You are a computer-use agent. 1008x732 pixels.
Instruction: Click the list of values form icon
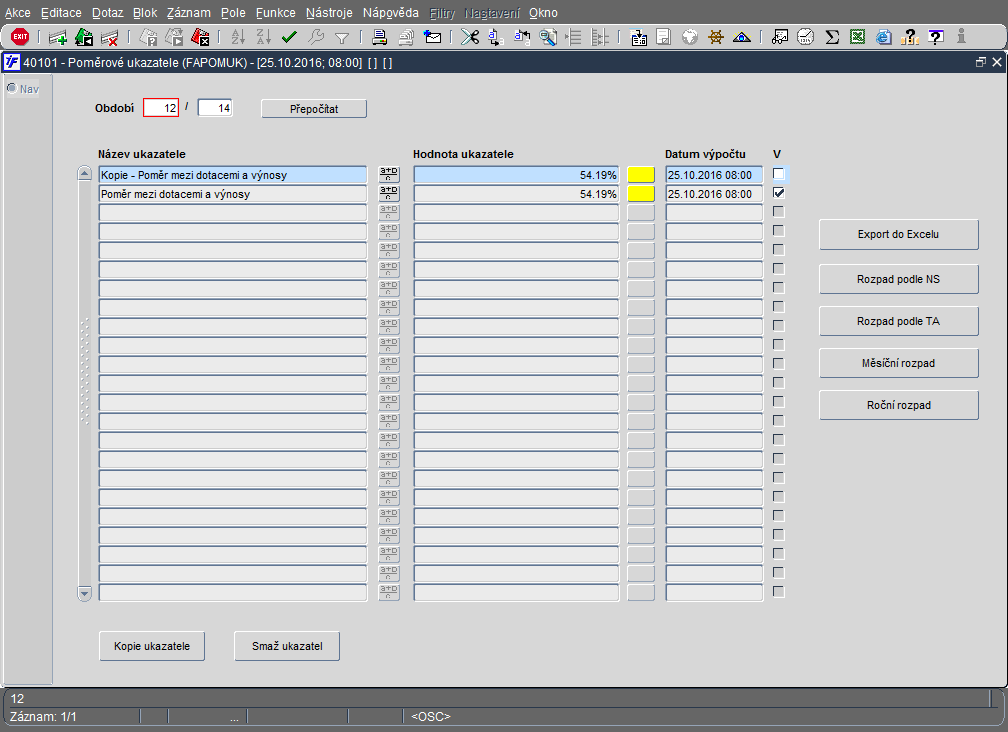(x=639, y=37)
